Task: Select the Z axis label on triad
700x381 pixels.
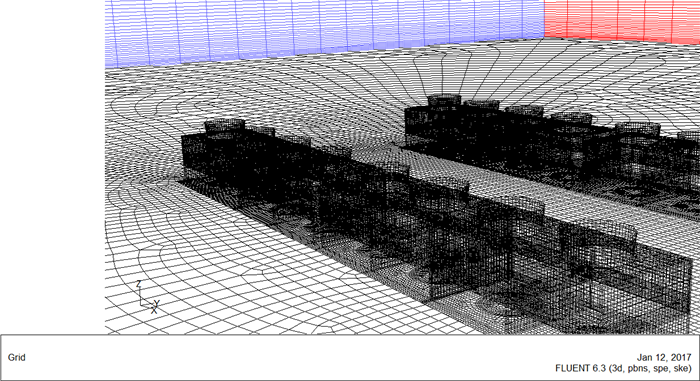Action: click(139, 284)
